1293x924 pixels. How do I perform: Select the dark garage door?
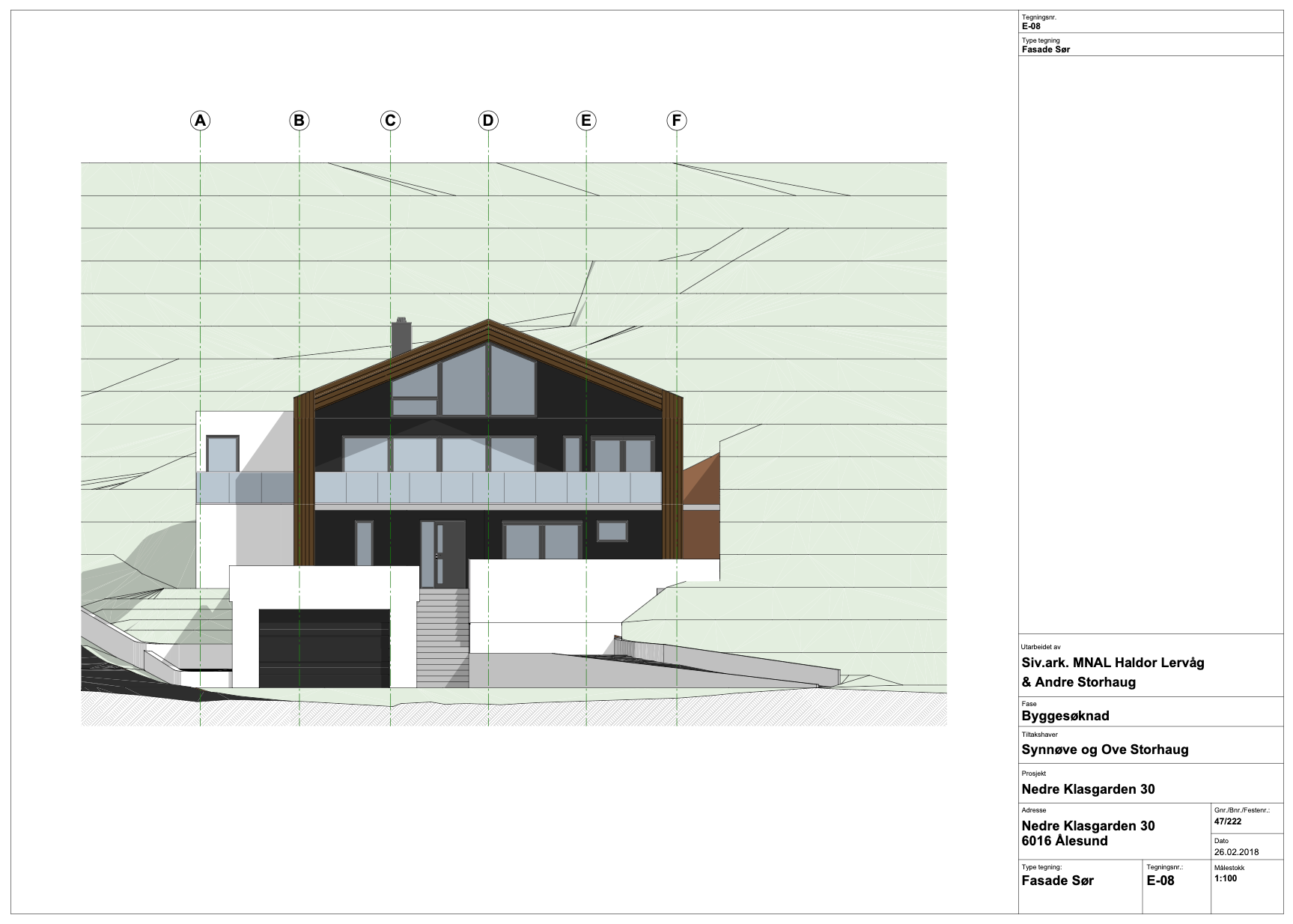click(324, 648)
